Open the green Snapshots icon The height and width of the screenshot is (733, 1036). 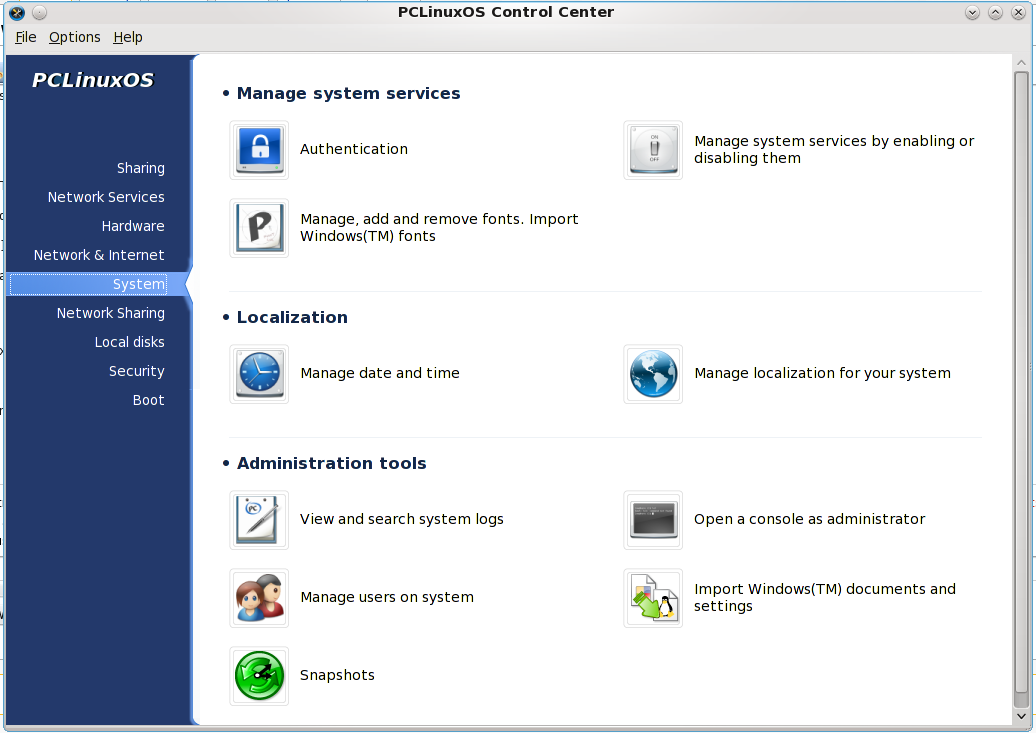[x=259, y=676]
